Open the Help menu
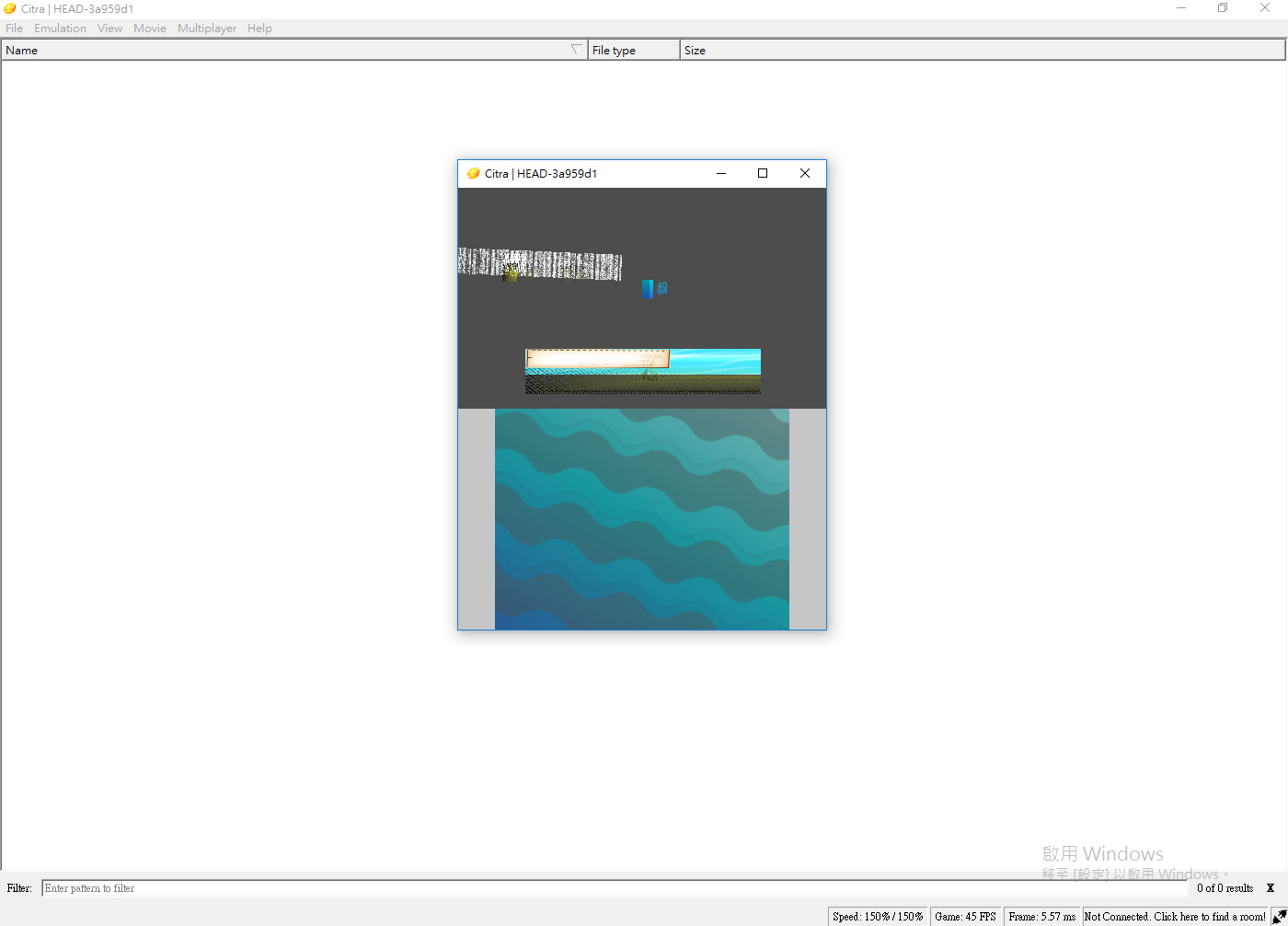 click(259, 29)
